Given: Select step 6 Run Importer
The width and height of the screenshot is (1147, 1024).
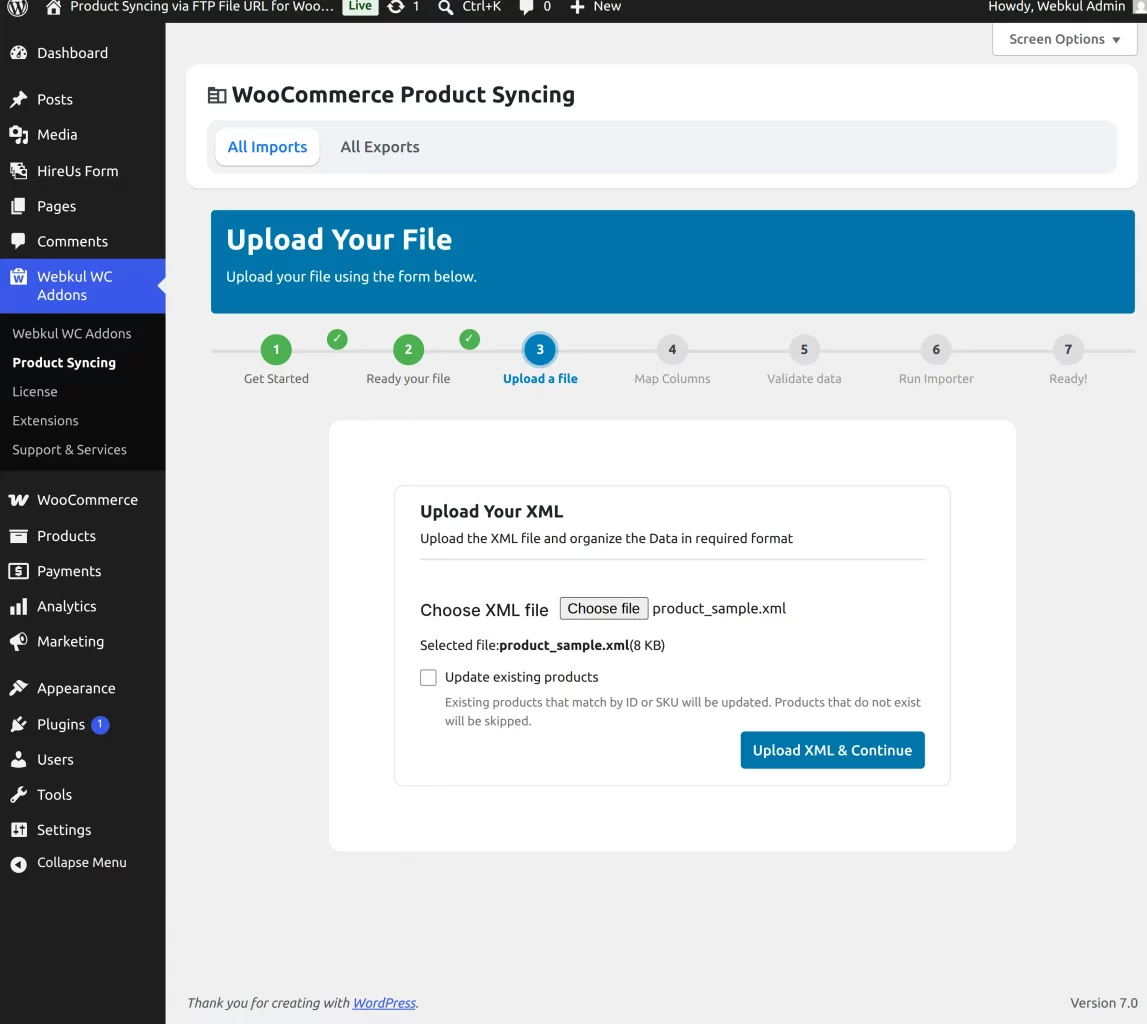Looking at the screenshot, I should point(936,350).
